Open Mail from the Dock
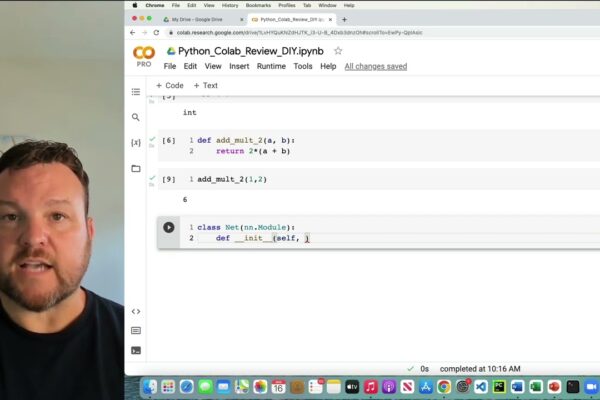This screenshot has height=400, width=600. pos(223,387)
